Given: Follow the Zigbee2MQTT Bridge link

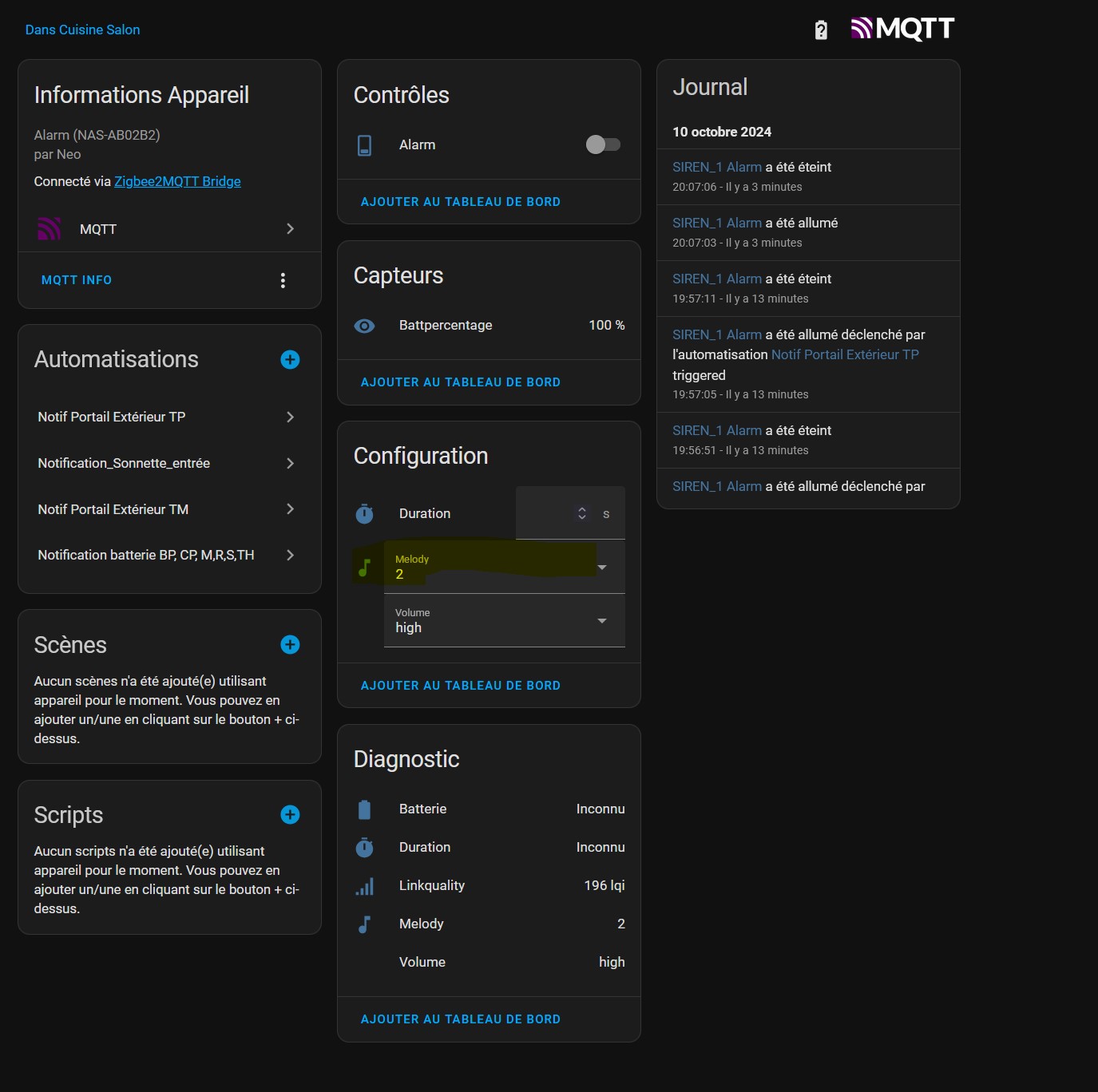Looking at the screenshot, I should (177, 181).
